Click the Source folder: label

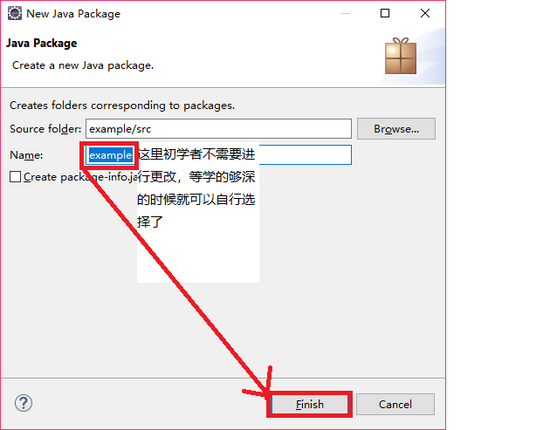pos(45,129)
